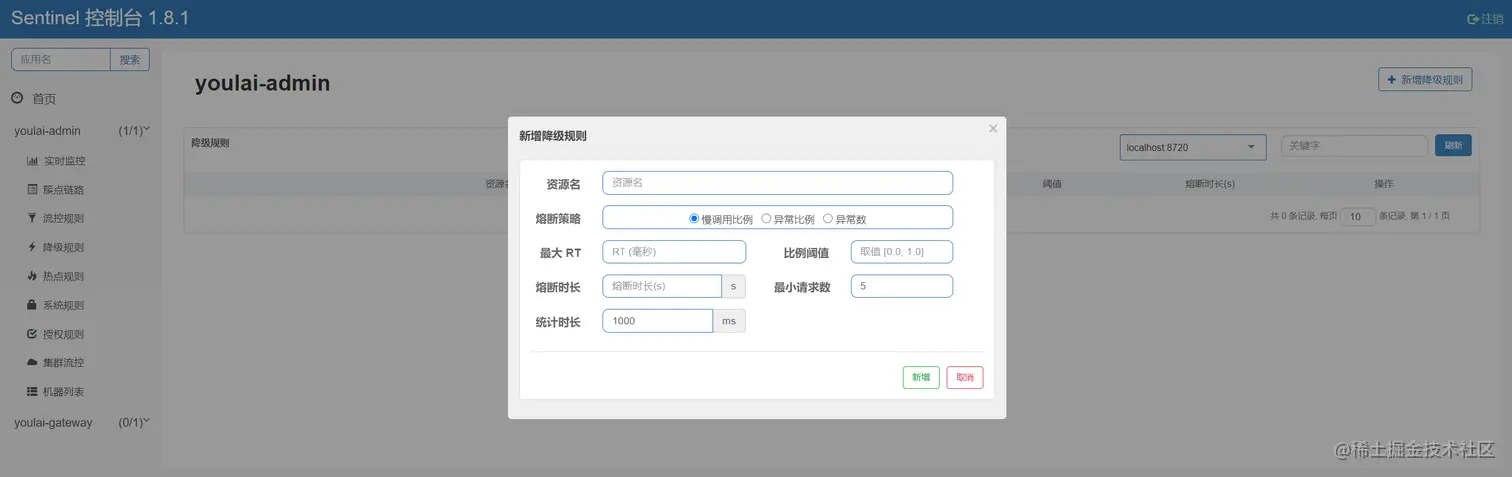
Task: Click the 关键字 keyword filter field
Action: pyautogui.click(x=1354, y=146)
